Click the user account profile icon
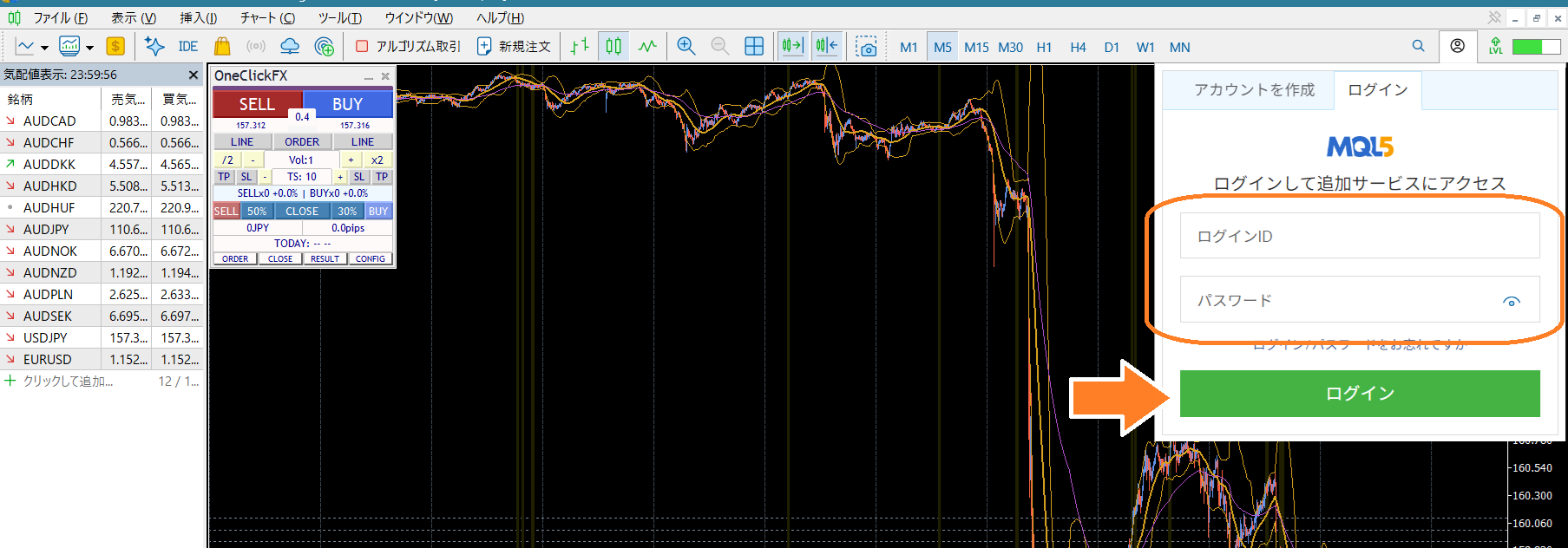 [1458, 46]
